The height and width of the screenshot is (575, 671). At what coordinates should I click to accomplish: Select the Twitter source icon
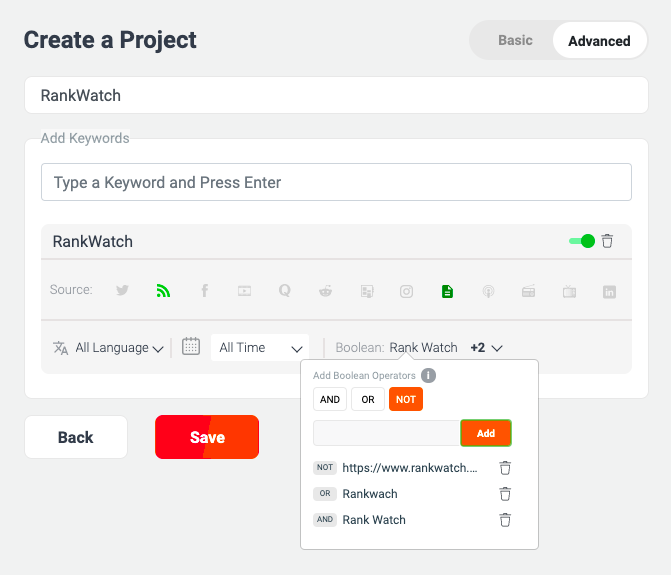122,290
